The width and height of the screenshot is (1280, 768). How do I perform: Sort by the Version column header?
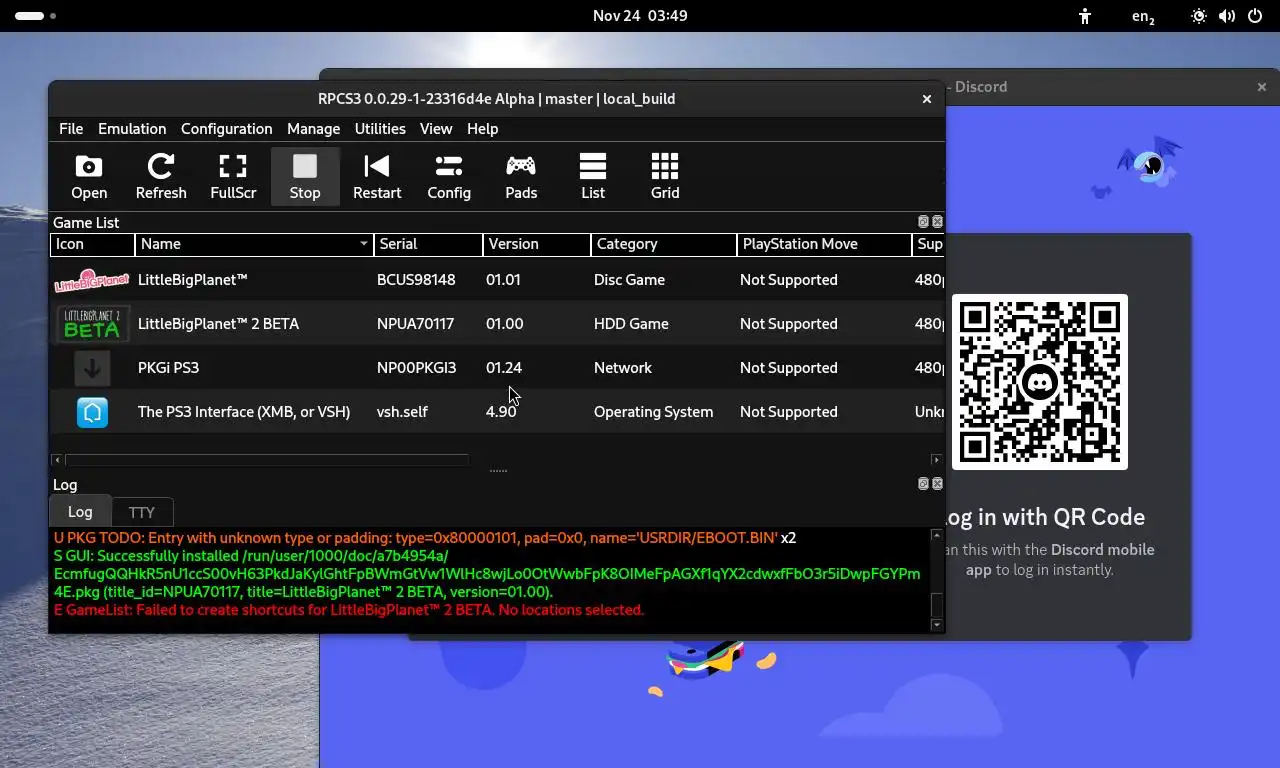tap(536, 244)
